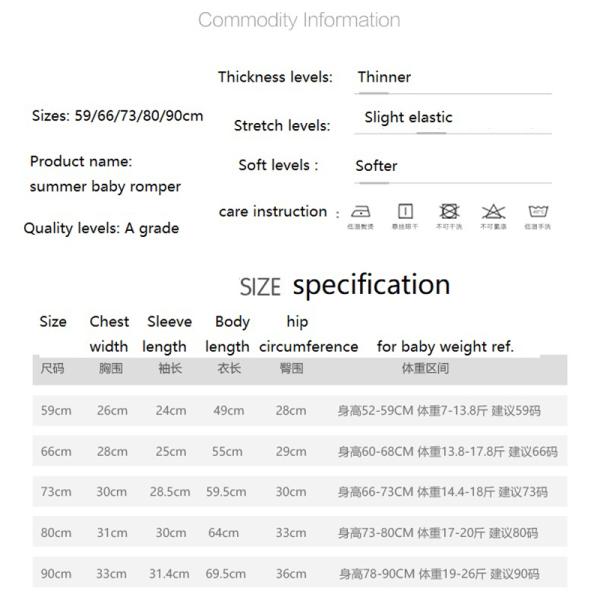Click the 80cm size row label

click(56, 533)
